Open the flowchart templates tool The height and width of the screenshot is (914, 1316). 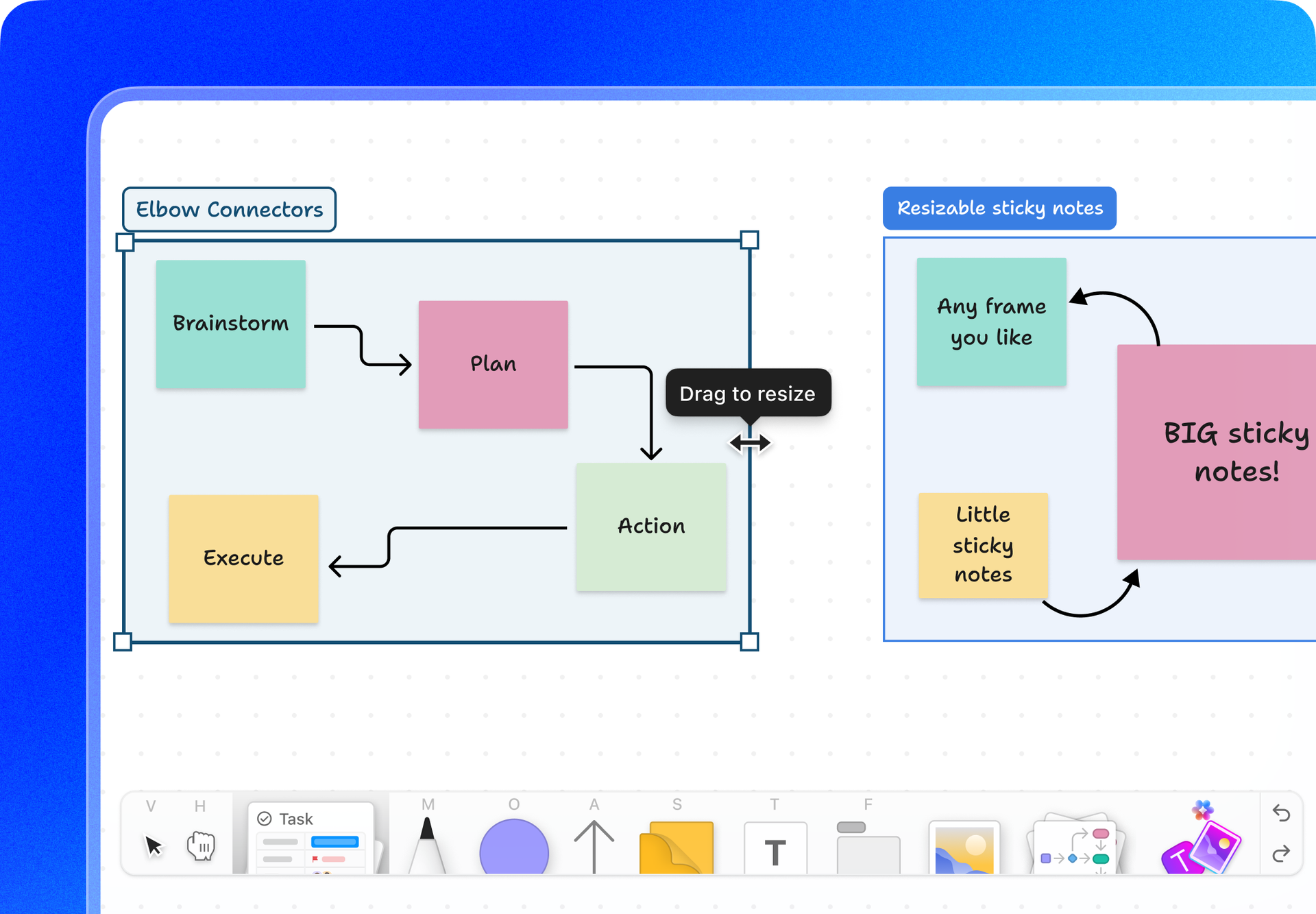[x=1075, y=845]
